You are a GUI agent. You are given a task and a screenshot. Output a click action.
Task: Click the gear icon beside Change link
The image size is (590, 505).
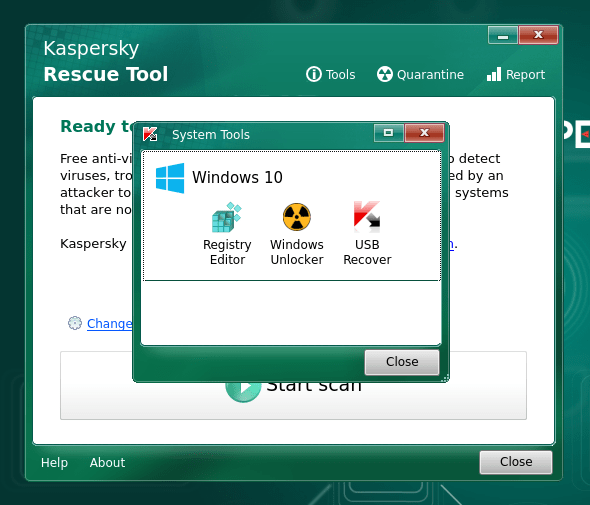click(75, 323)
